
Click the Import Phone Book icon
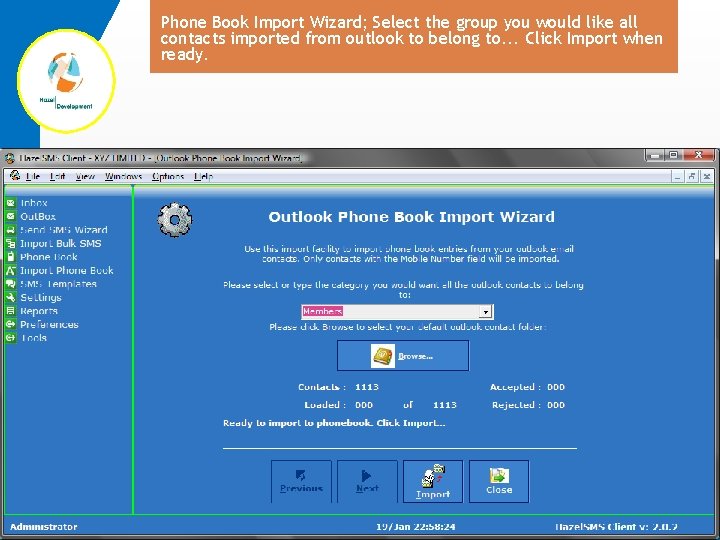pyautogui.click(x=11, y=270)
